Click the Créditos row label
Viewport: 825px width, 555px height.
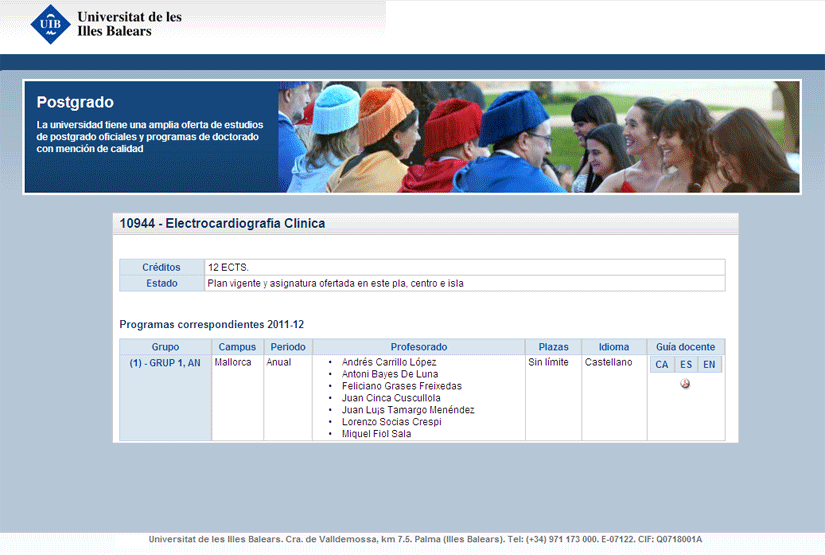click(x=162, y=267)
